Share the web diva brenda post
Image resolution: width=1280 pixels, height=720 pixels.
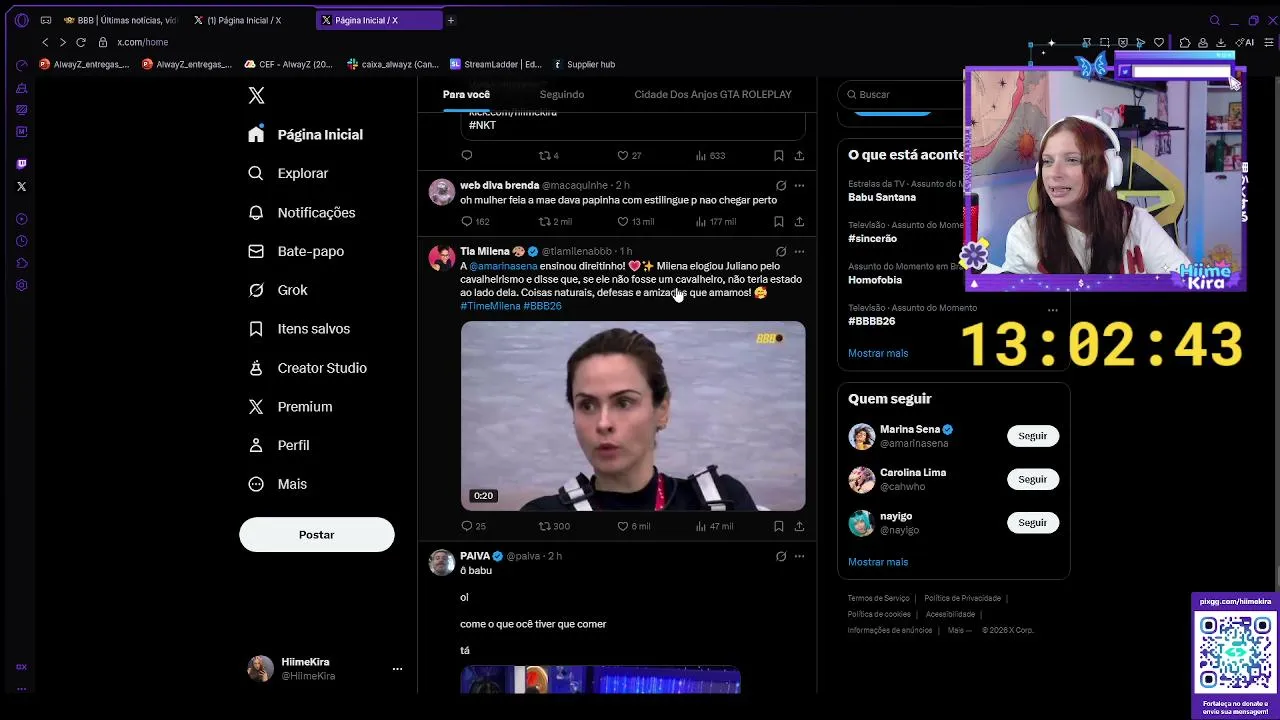coord(799,221)
